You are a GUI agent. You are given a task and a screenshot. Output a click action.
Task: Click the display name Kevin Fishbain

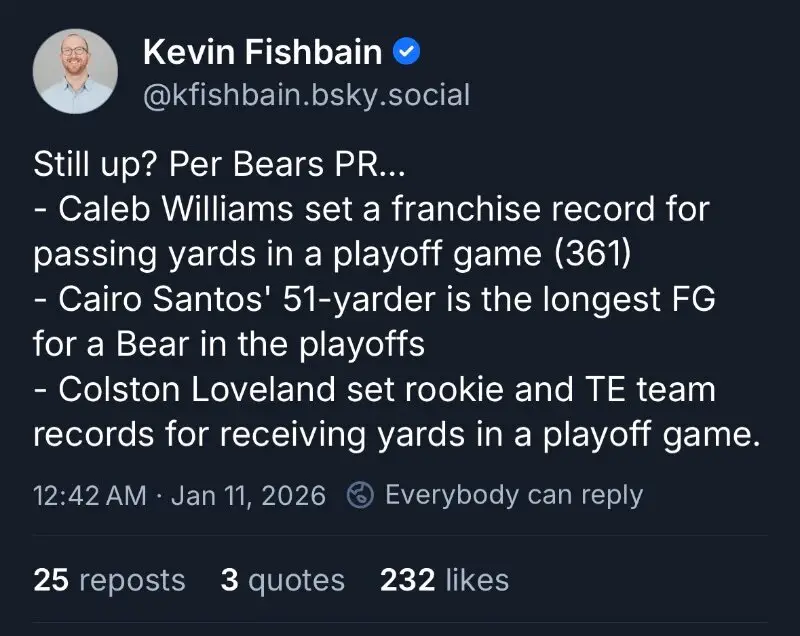point(263,50)
